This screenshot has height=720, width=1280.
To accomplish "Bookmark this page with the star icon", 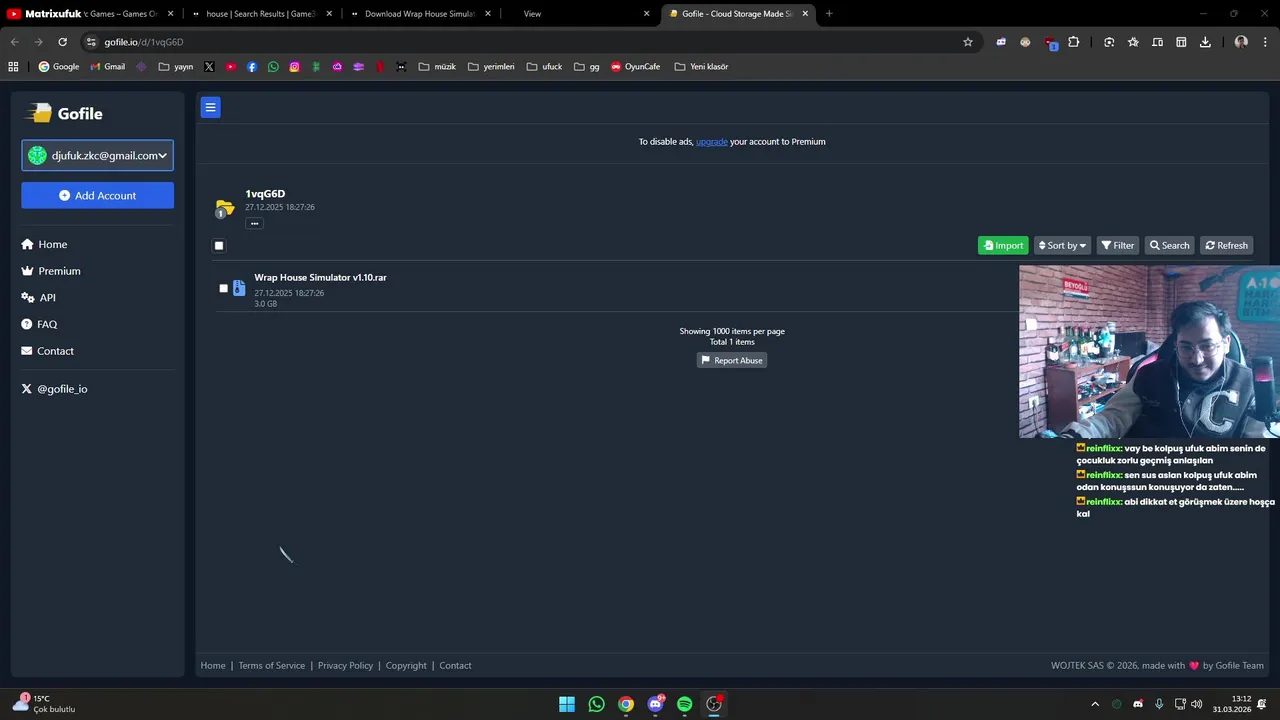I will (968, 42).
